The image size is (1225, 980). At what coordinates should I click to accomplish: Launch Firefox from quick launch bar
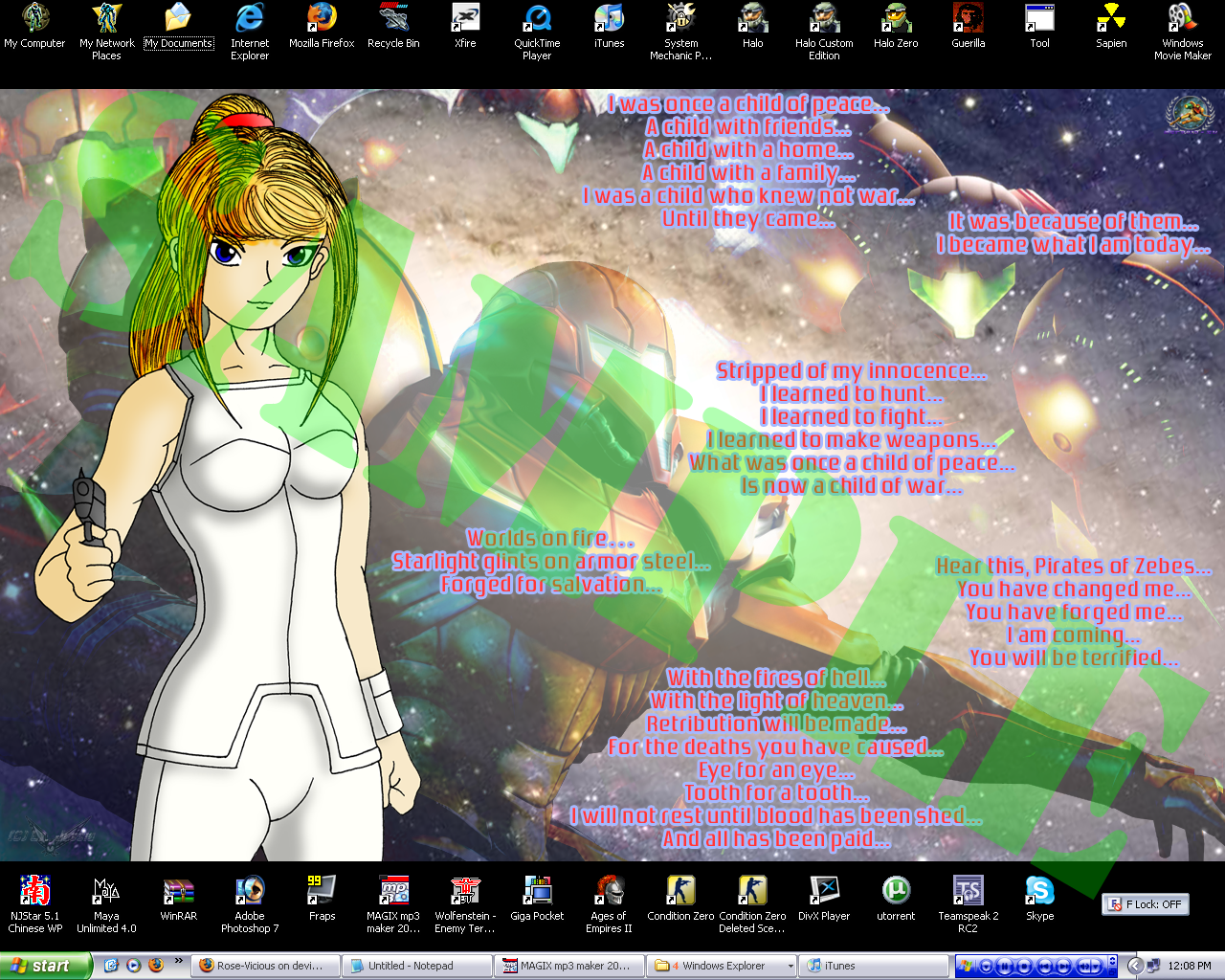tap(156, 966)
